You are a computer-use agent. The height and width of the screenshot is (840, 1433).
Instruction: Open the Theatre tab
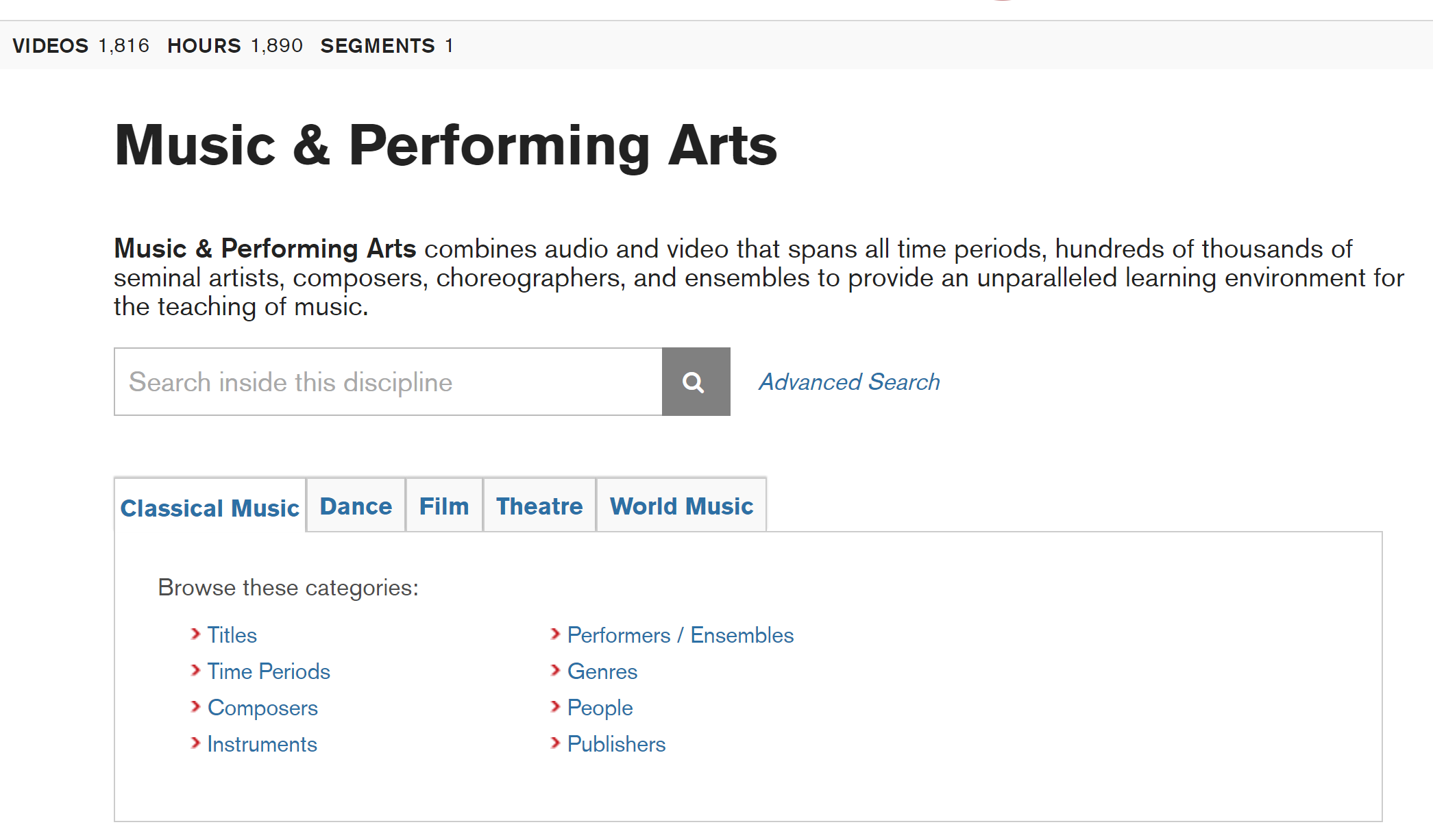pos(539,506)
